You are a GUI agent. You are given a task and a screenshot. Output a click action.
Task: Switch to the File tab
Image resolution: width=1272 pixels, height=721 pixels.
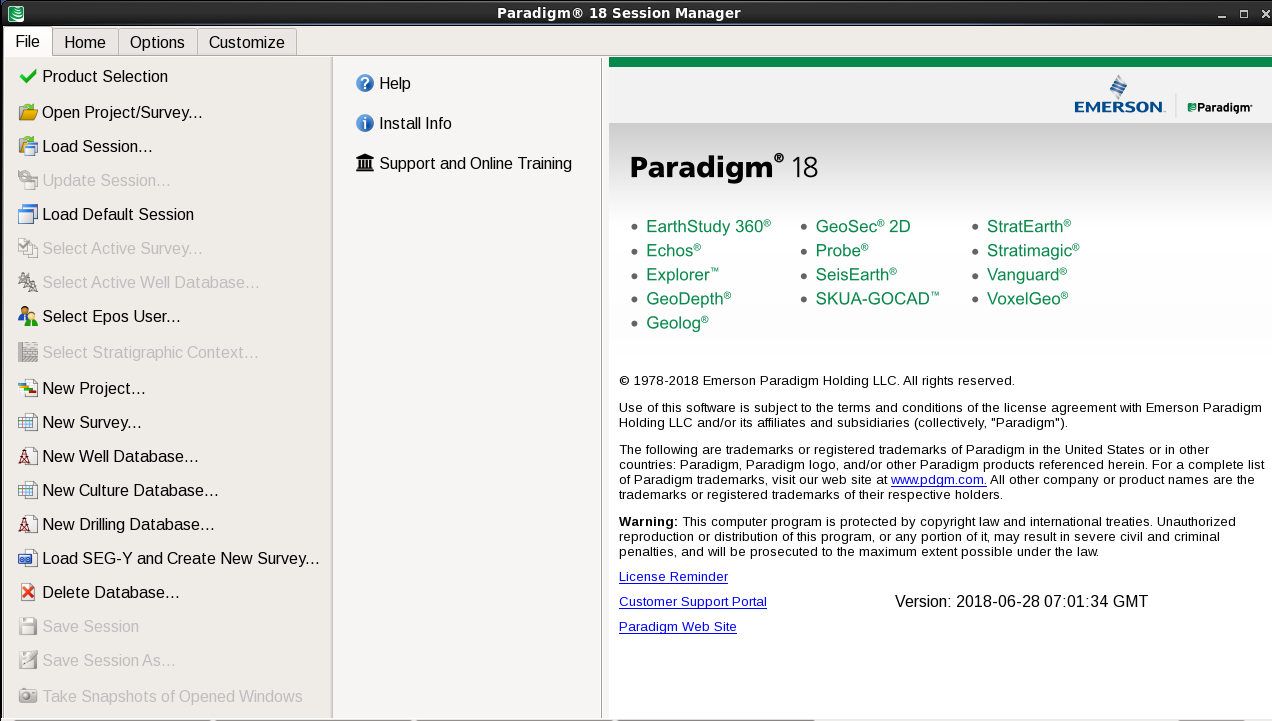tap(27, 41)
